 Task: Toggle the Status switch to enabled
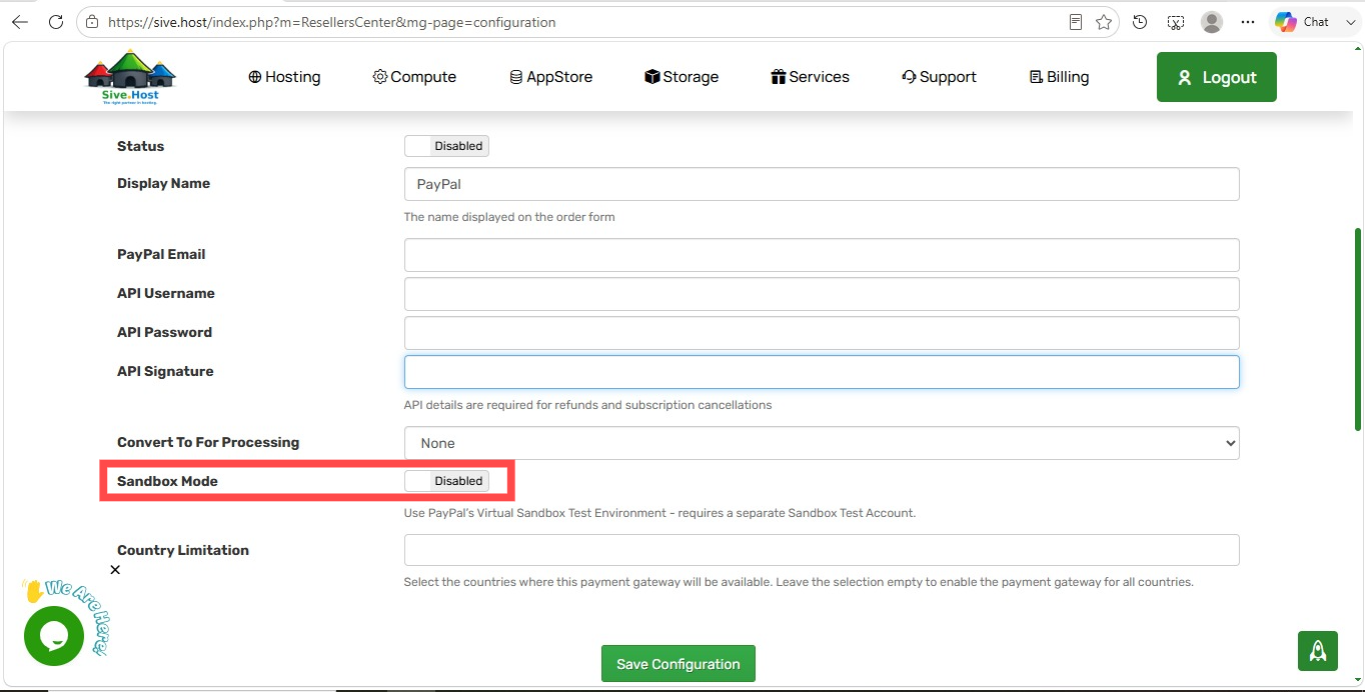tap(446, 146)
